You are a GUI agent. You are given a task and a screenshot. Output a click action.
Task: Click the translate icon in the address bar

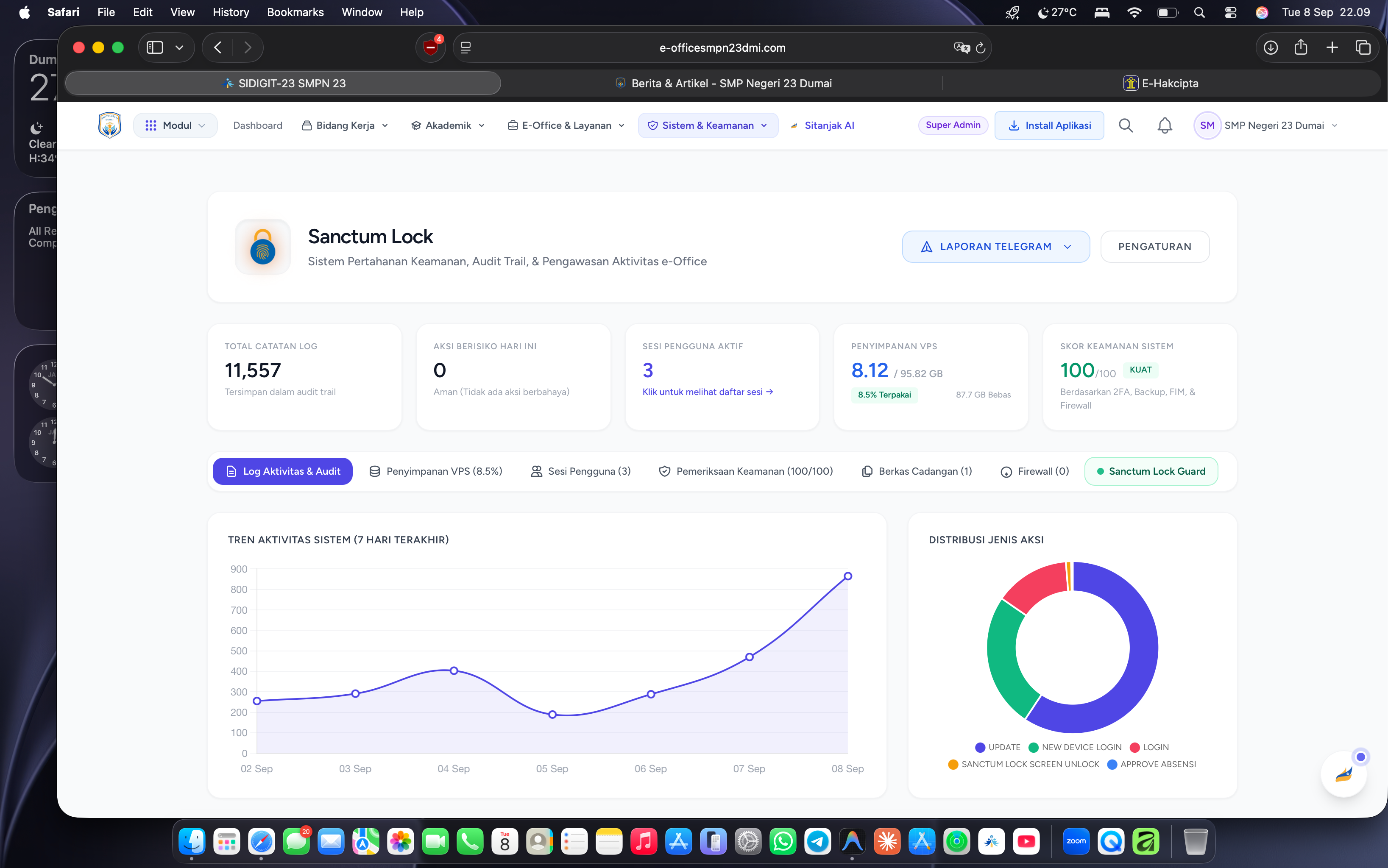click(962, 47)
